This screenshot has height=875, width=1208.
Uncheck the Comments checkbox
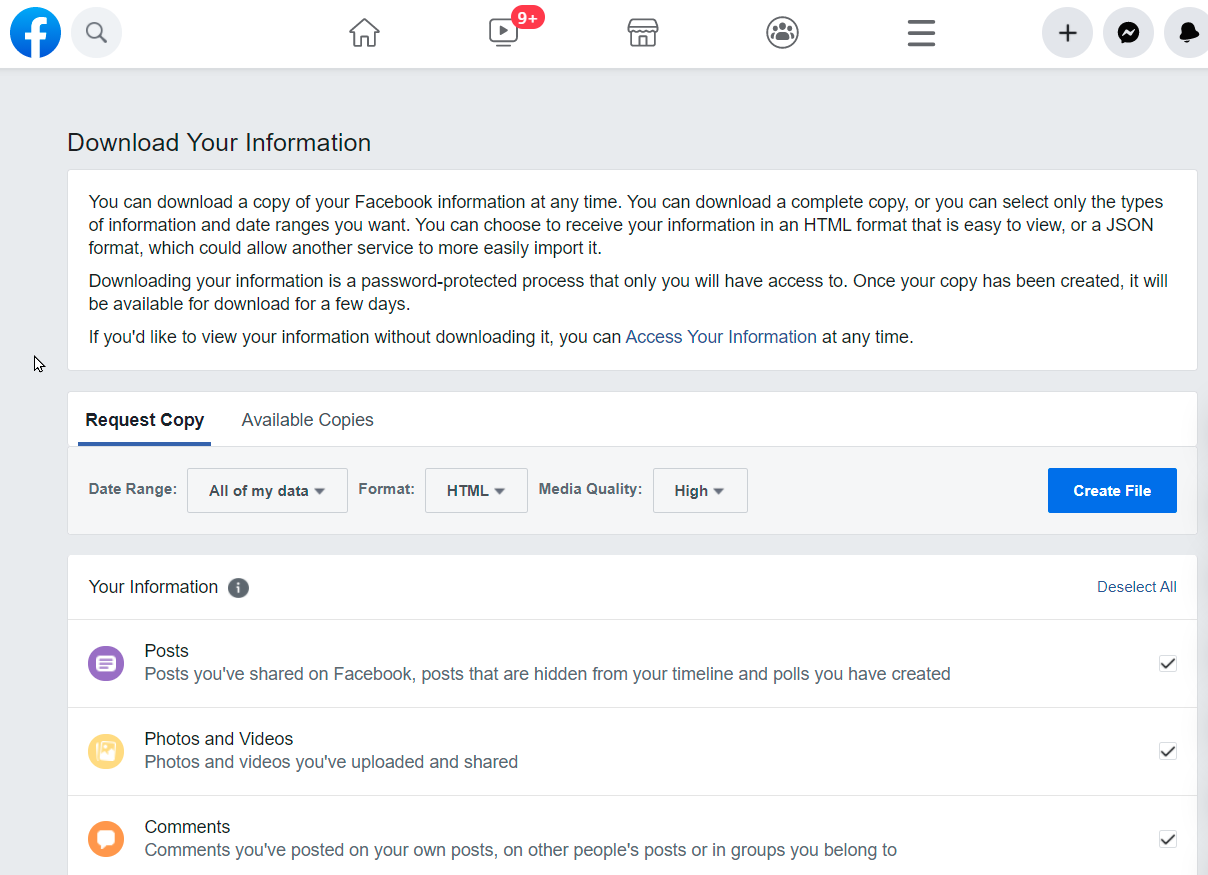pyautogui.click(x=1167, y=839)
